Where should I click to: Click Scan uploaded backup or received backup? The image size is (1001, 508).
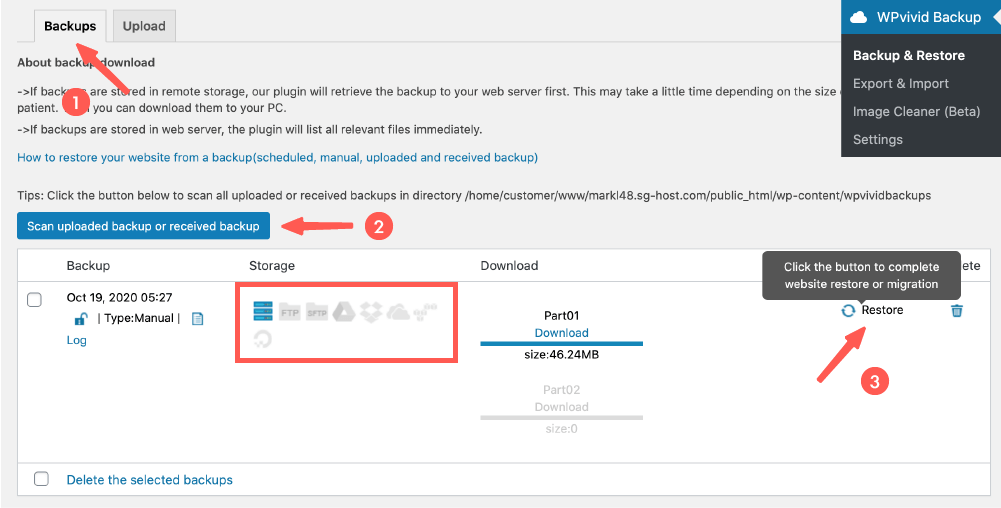144,226
